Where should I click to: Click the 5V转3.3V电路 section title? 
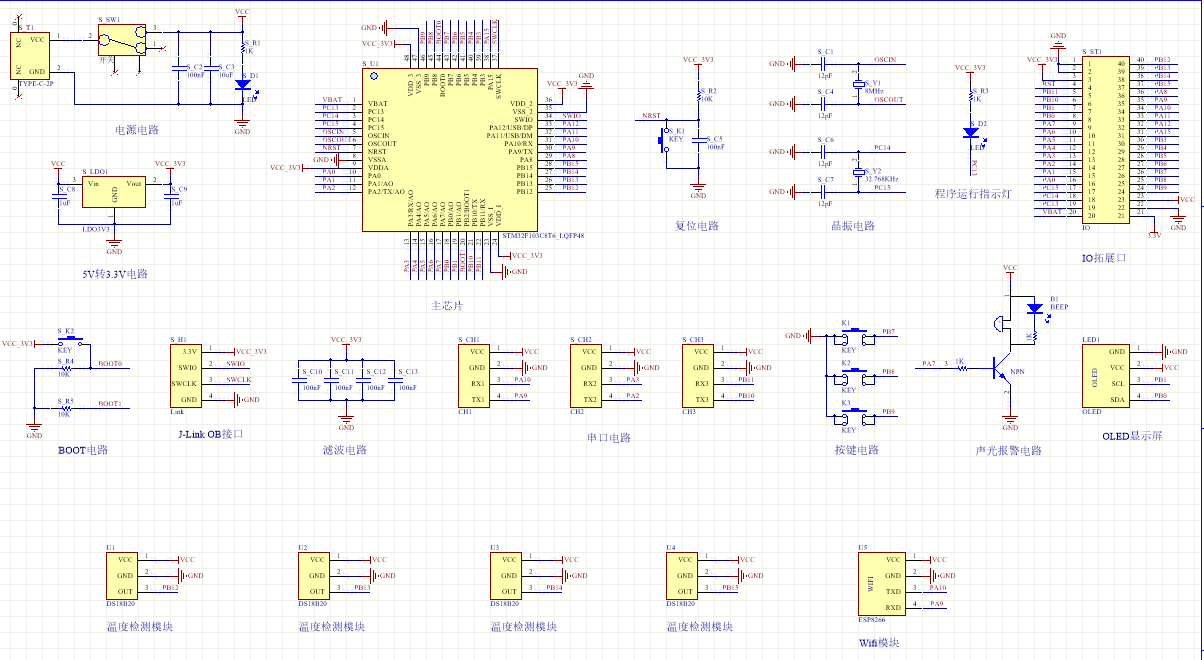(x=114, y=273)
